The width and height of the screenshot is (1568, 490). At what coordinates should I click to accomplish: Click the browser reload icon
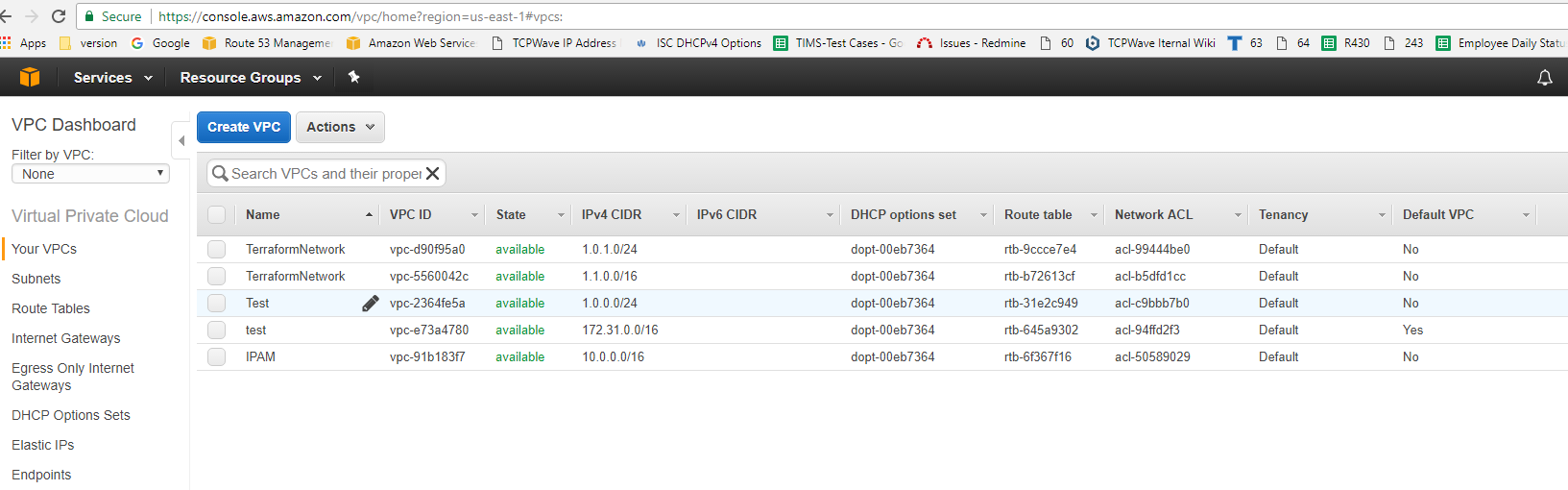tap(58, 16)
